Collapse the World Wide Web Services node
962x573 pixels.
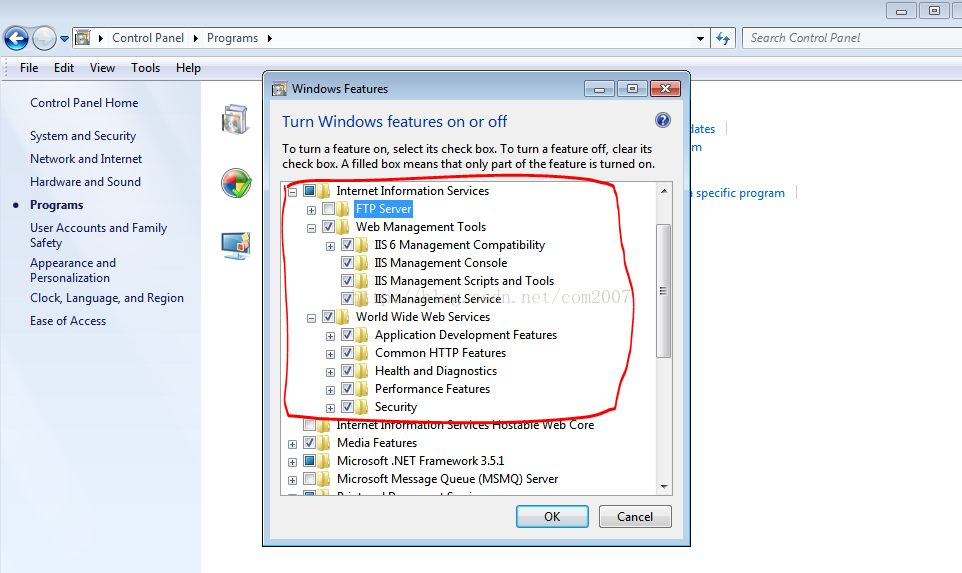click(312, 318)
